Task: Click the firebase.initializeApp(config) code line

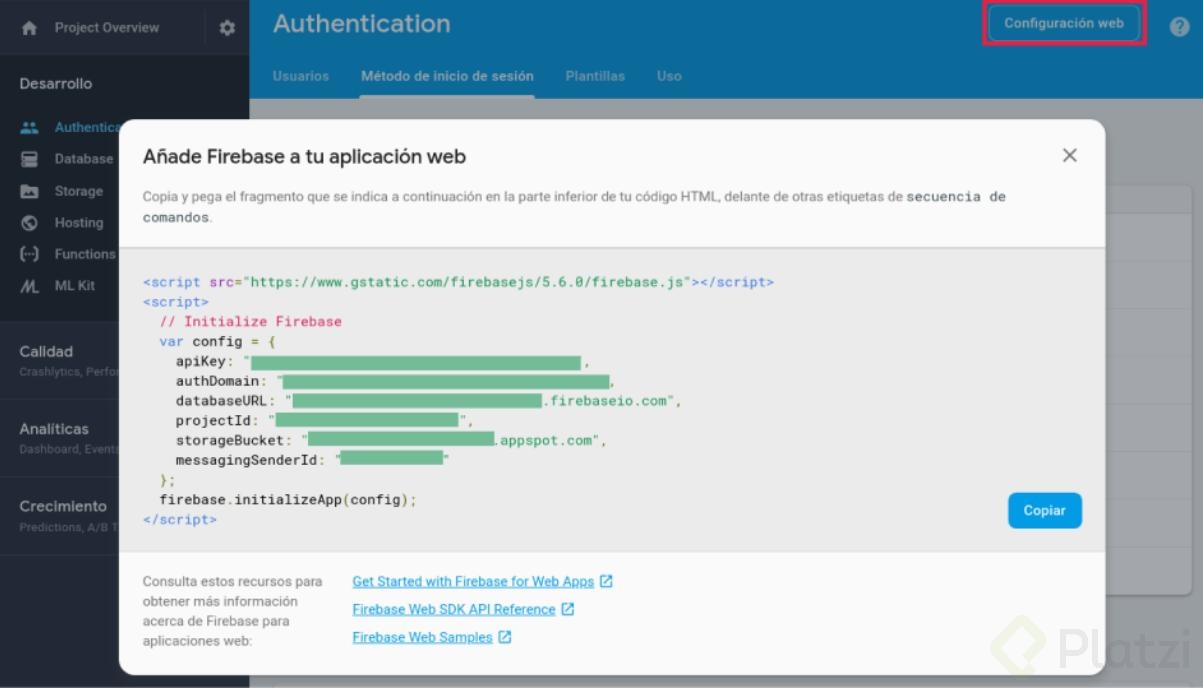Action: point(287,499)
